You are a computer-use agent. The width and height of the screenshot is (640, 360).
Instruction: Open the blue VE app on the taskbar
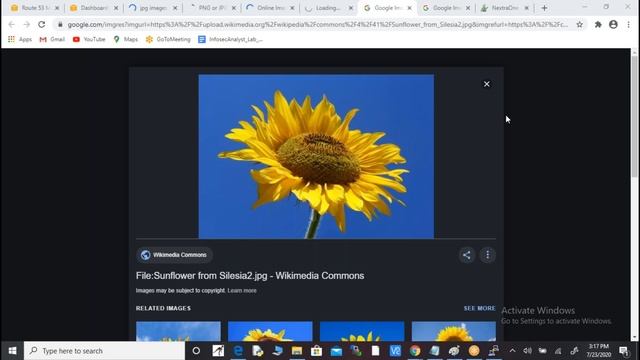(395, 351)
